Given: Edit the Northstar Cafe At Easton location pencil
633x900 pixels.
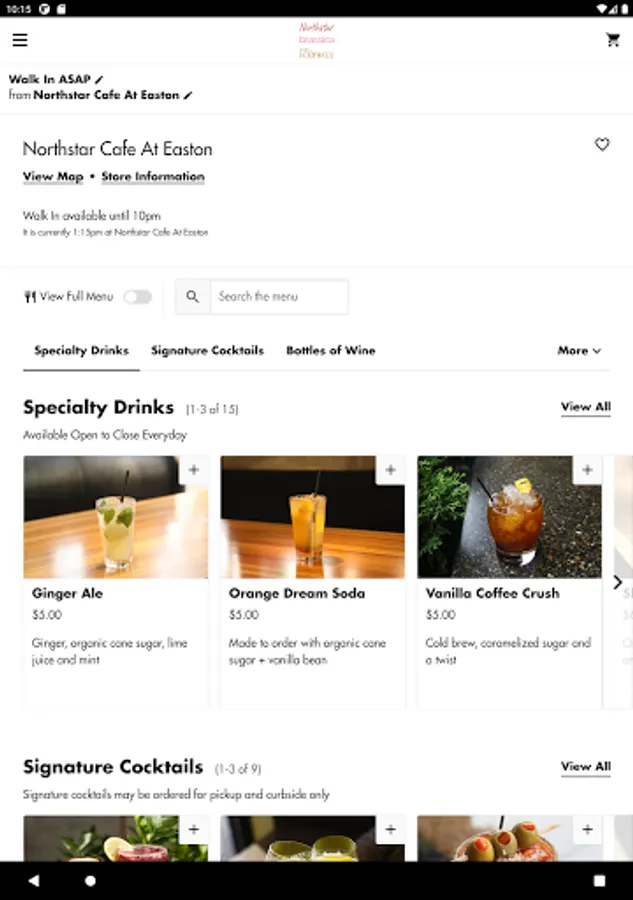Looking at the screenshot, I should pyautogui.click(x=188, y=95).
